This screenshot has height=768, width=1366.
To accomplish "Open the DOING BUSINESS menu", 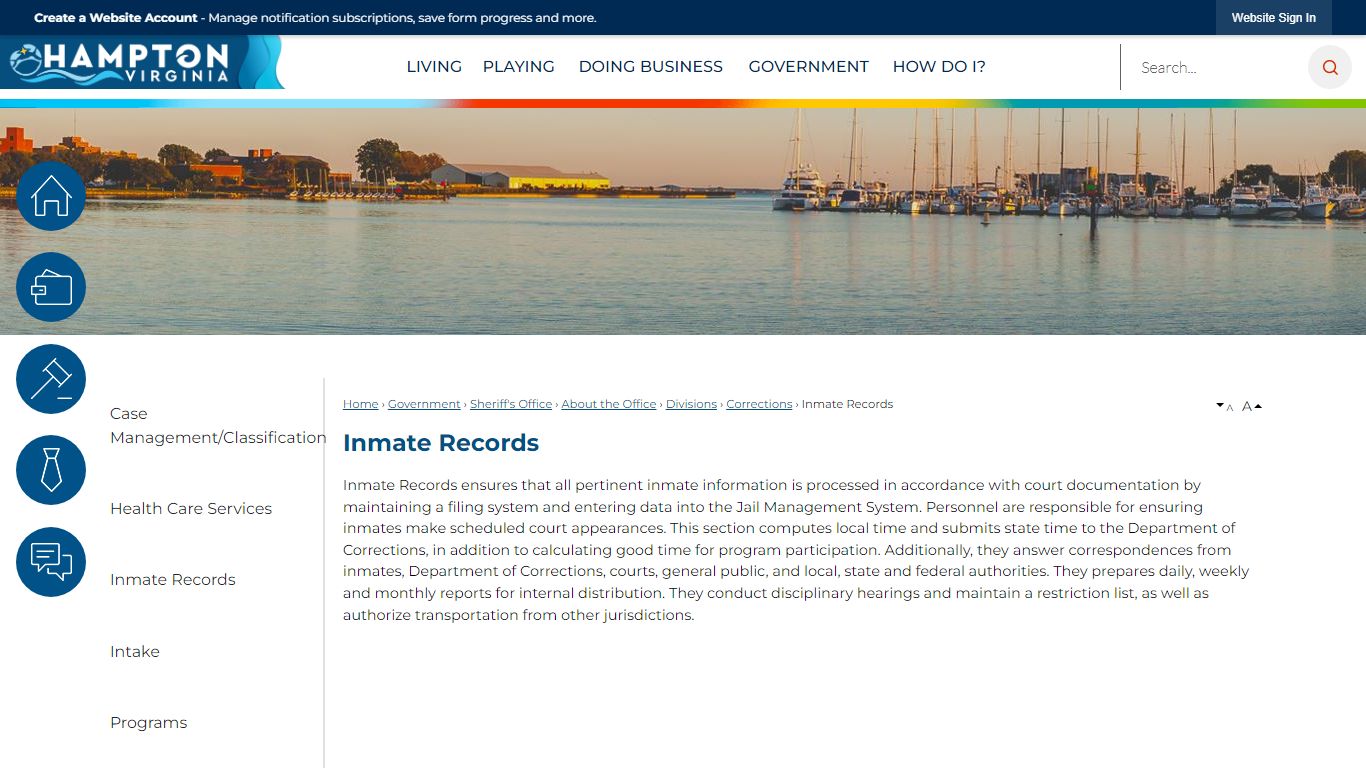I will point(650,66).
